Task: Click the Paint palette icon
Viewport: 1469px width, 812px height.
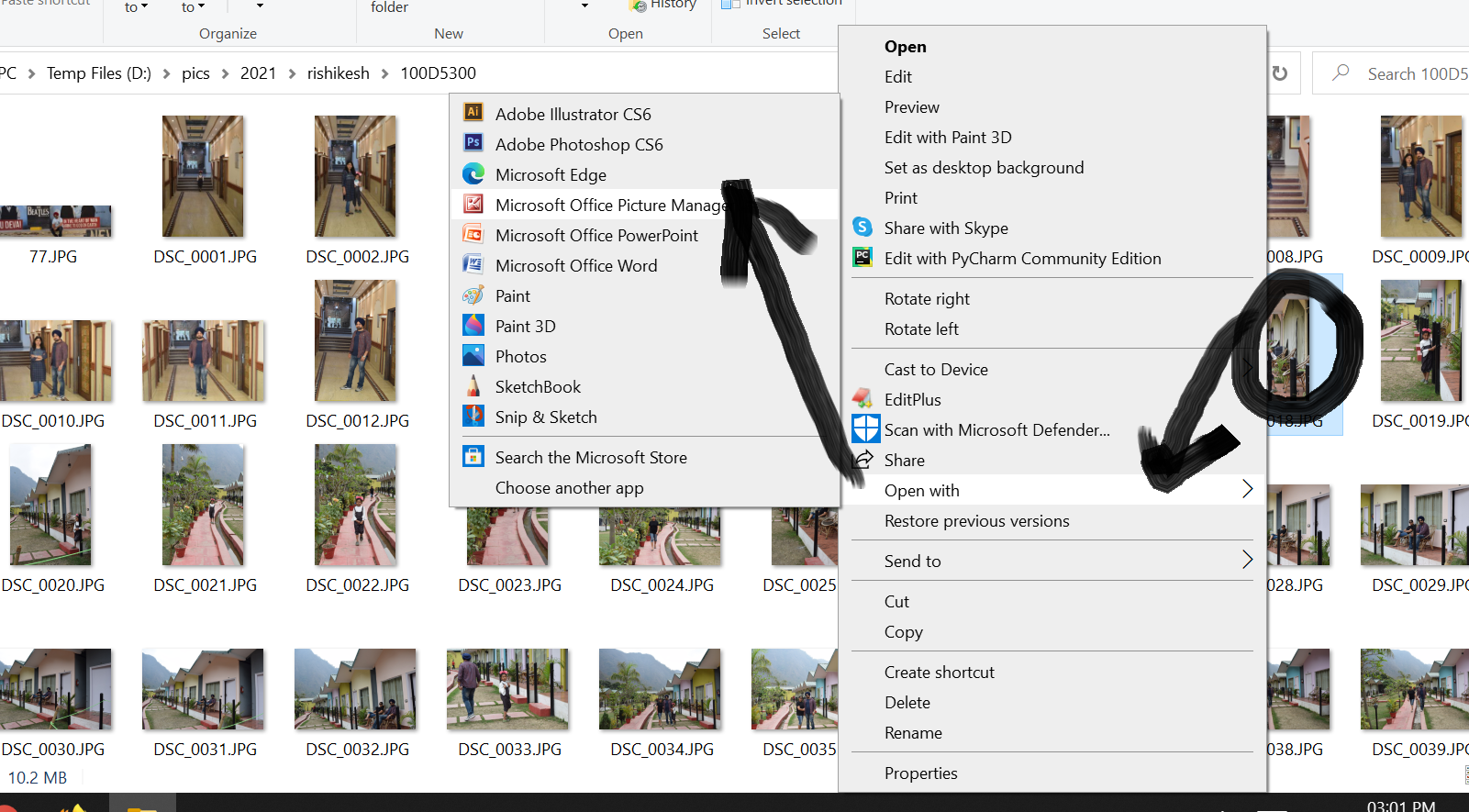Action: click(x=473, y=295)
